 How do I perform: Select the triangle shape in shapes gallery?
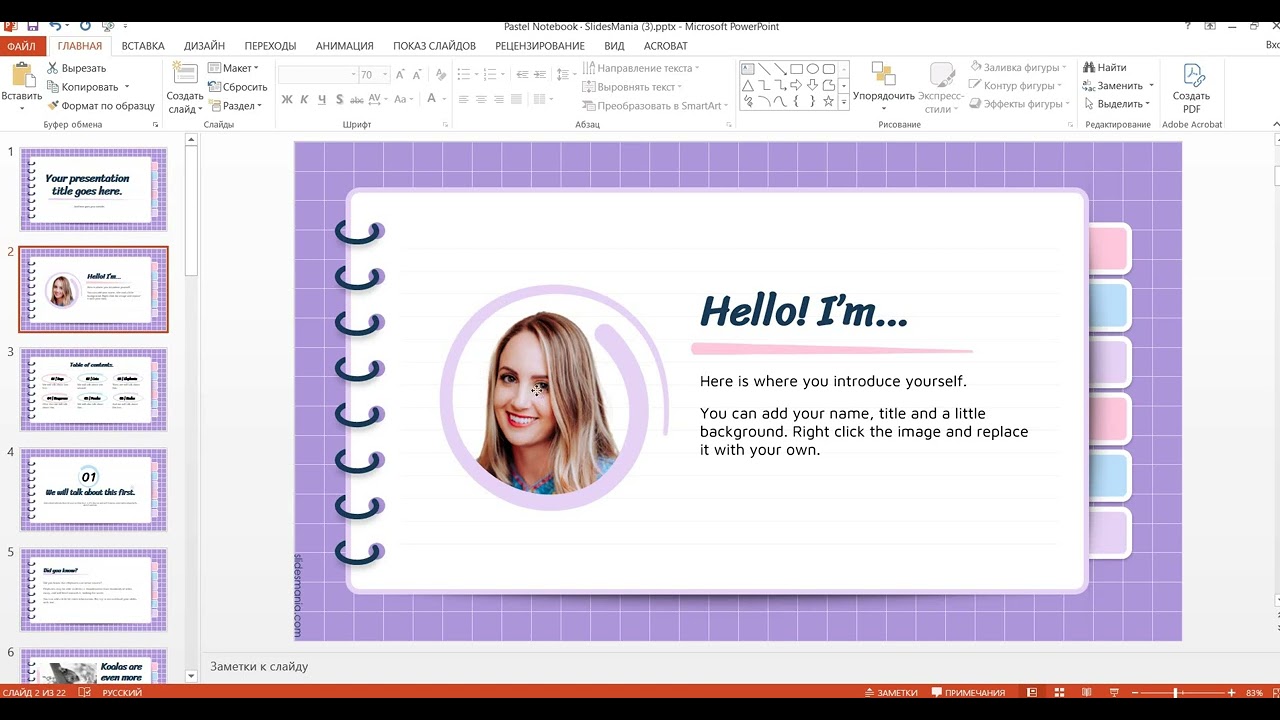point(747,85)
